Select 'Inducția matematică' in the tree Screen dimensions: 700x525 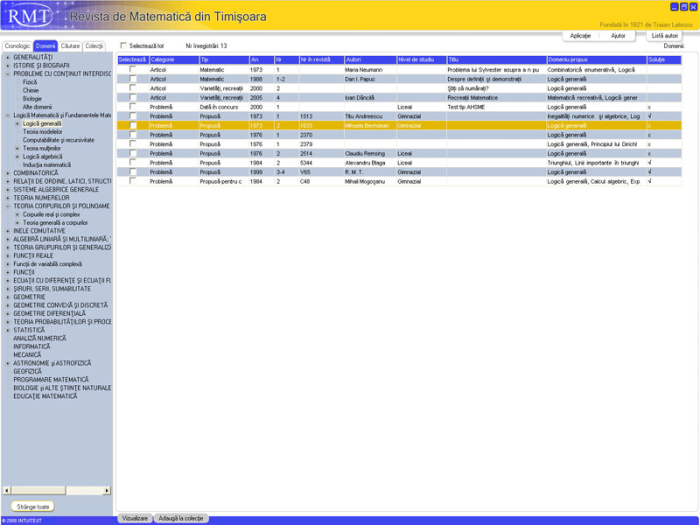pos(46,165)
